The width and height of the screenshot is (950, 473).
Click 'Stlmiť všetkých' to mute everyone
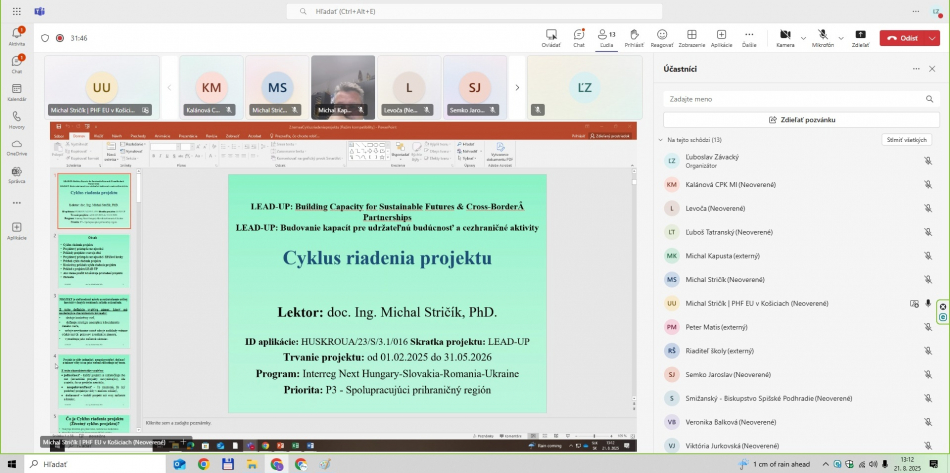coord(908,140)
